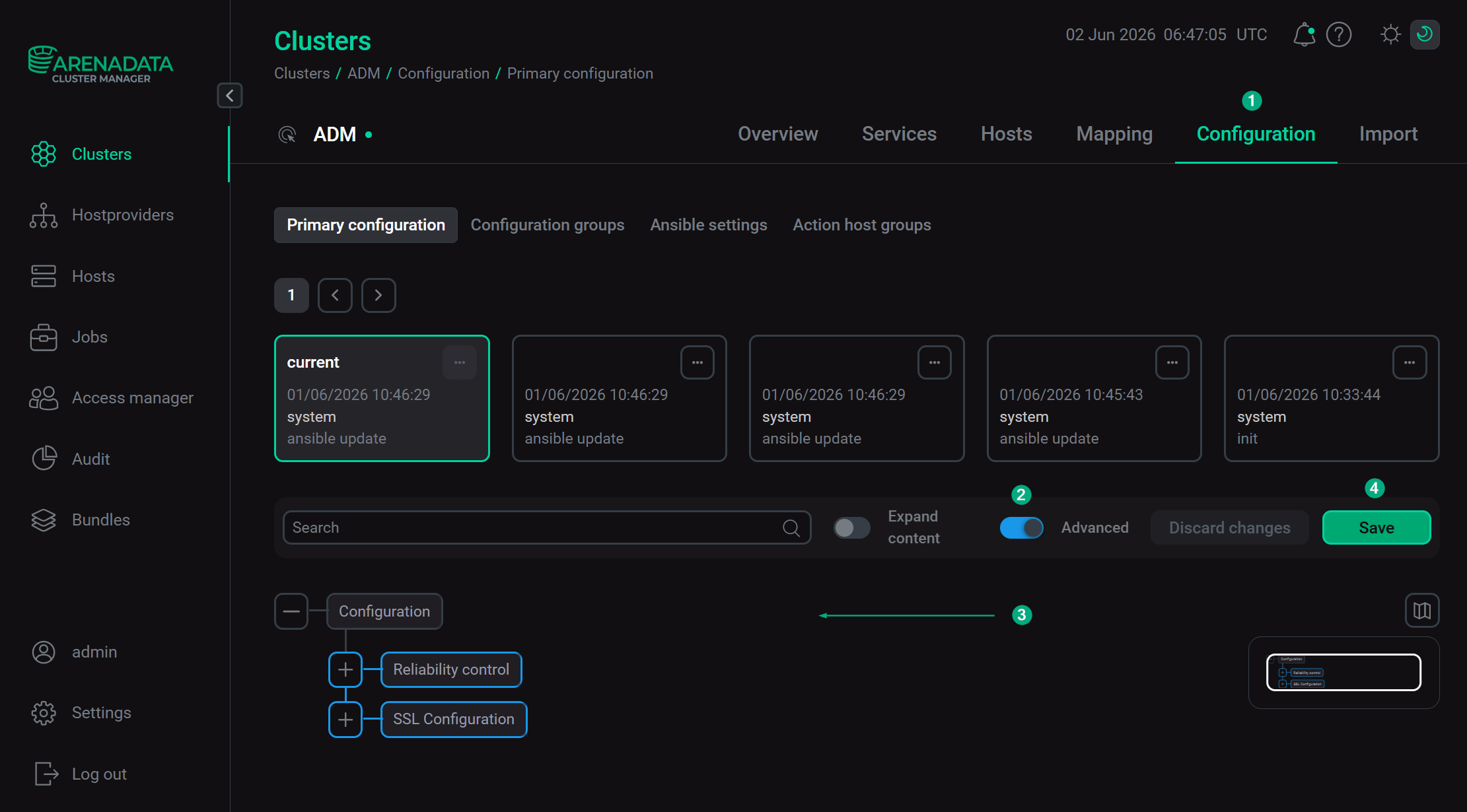Screen dimensions: 1467x812
Task: Open the Services tab
Action: (900, 134)
